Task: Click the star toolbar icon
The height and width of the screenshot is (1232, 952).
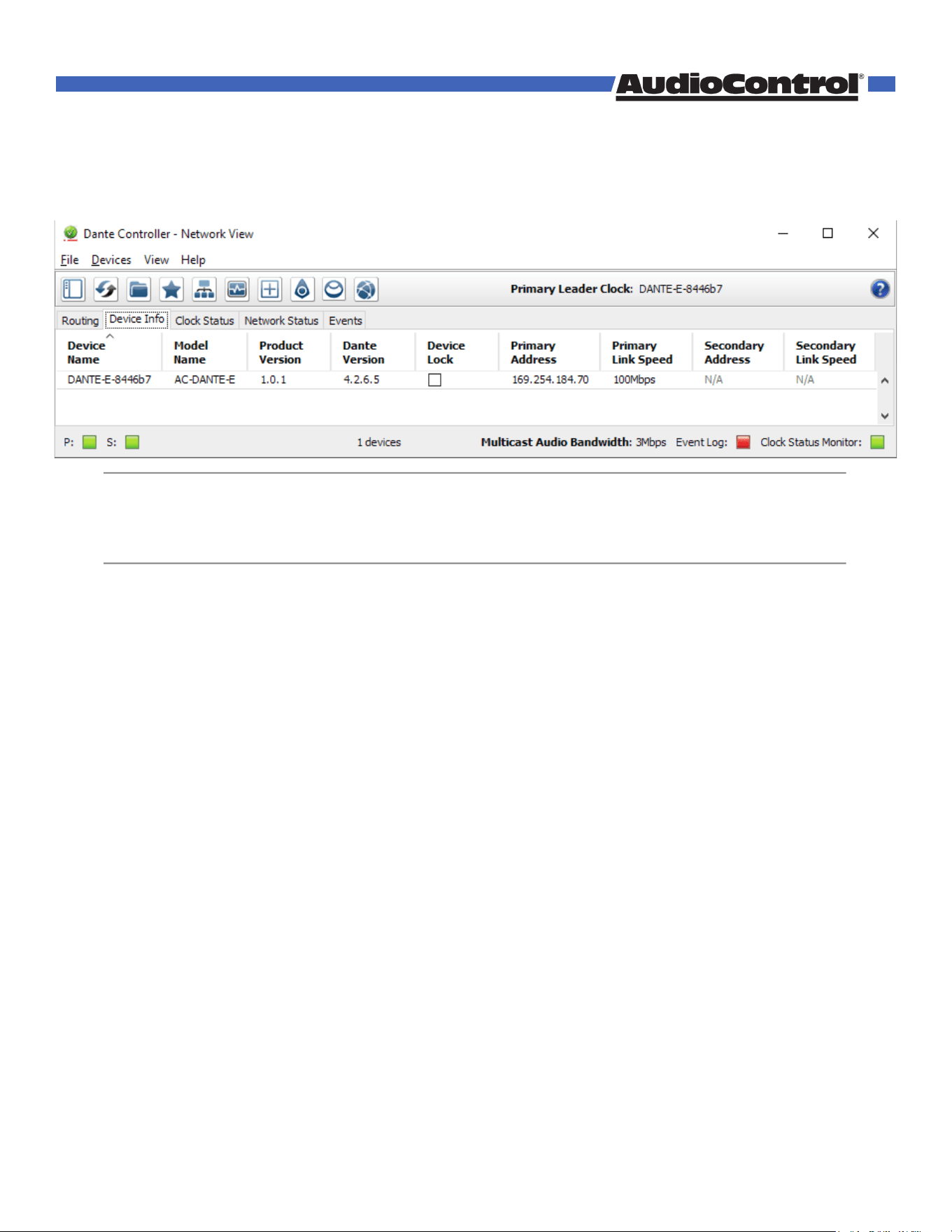Action: [171, 289]
